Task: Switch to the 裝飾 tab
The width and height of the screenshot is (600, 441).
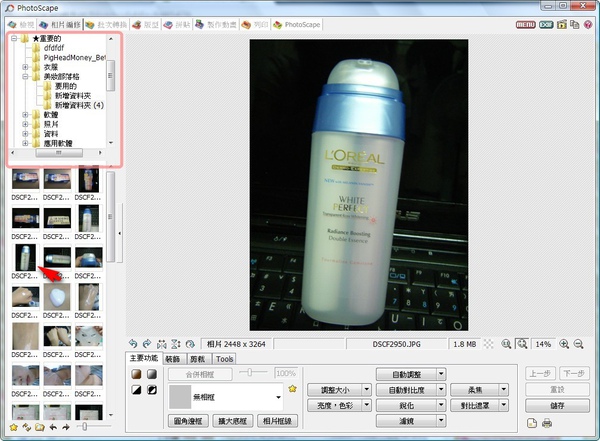Action: point(173,359)
